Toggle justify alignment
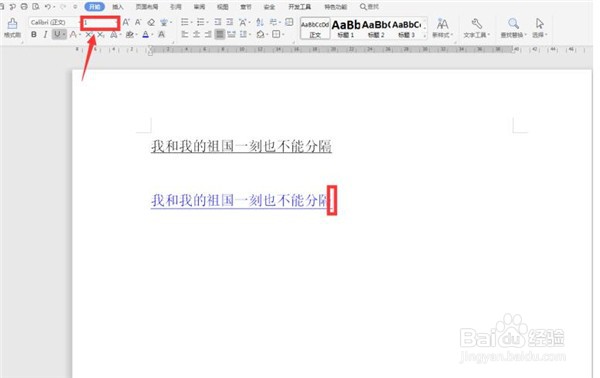Viewport: 600px width, 378px height. 220,35
